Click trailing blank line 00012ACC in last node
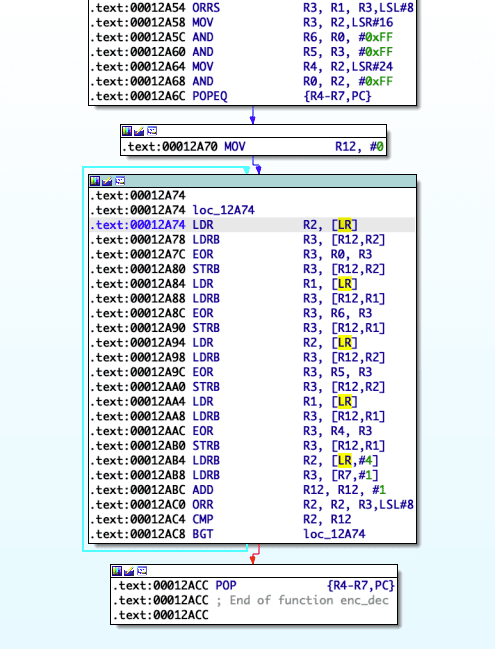495x649 pixels. pos(161,615)
